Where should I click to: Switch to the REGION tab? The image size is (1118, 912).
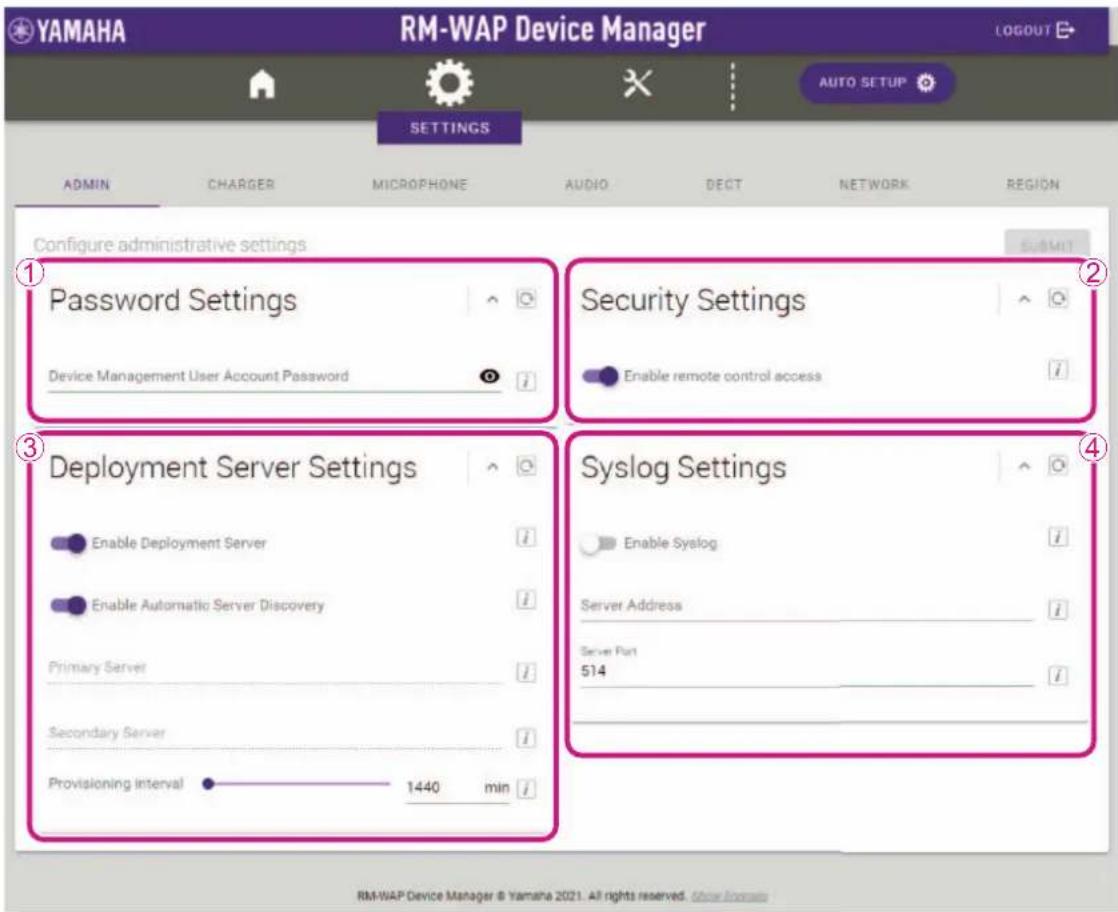pyautogui.click(x=1032, y=185)
